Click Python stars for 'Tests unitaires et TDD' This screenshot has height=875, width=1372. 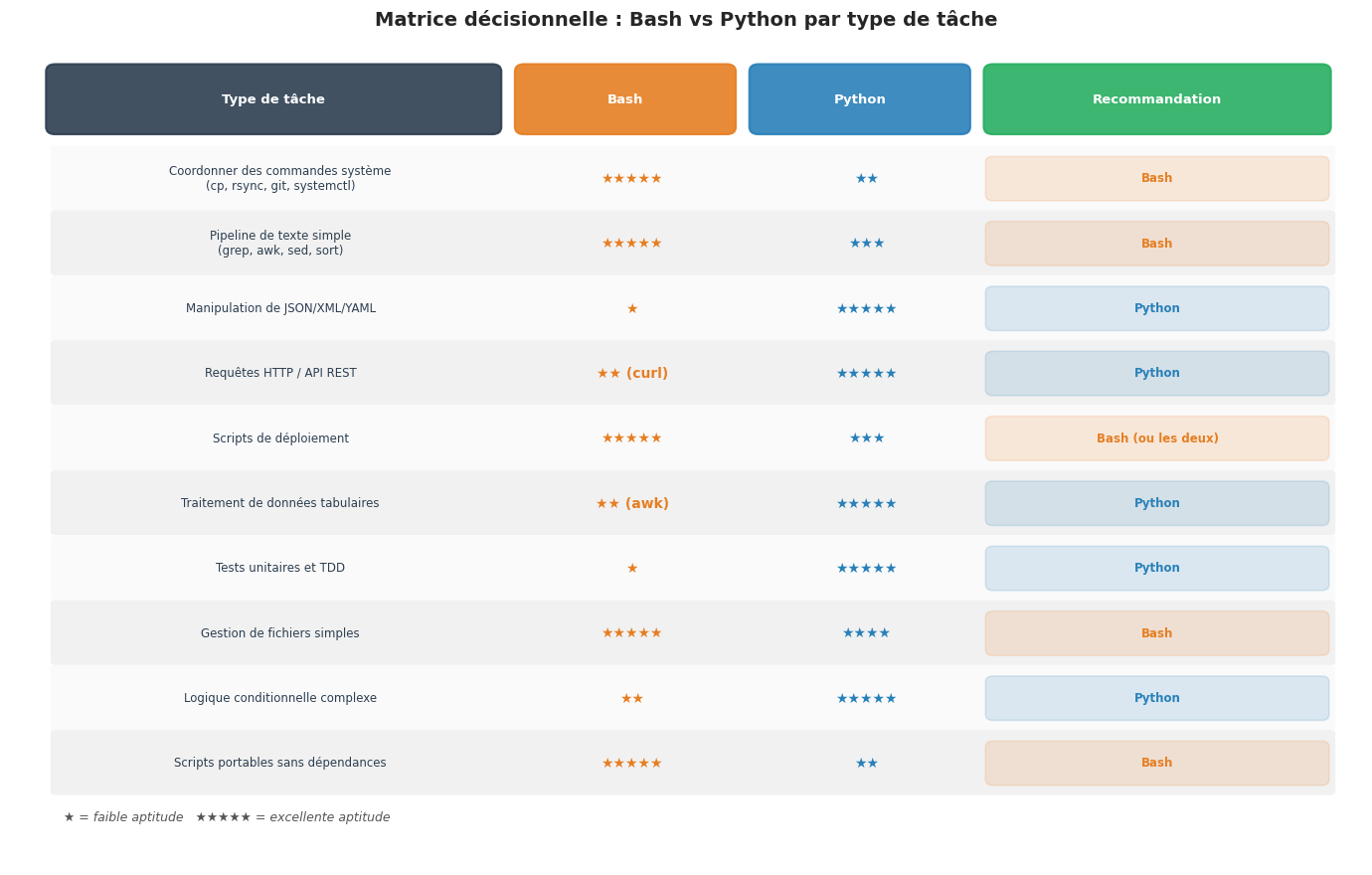pos(866,569)
